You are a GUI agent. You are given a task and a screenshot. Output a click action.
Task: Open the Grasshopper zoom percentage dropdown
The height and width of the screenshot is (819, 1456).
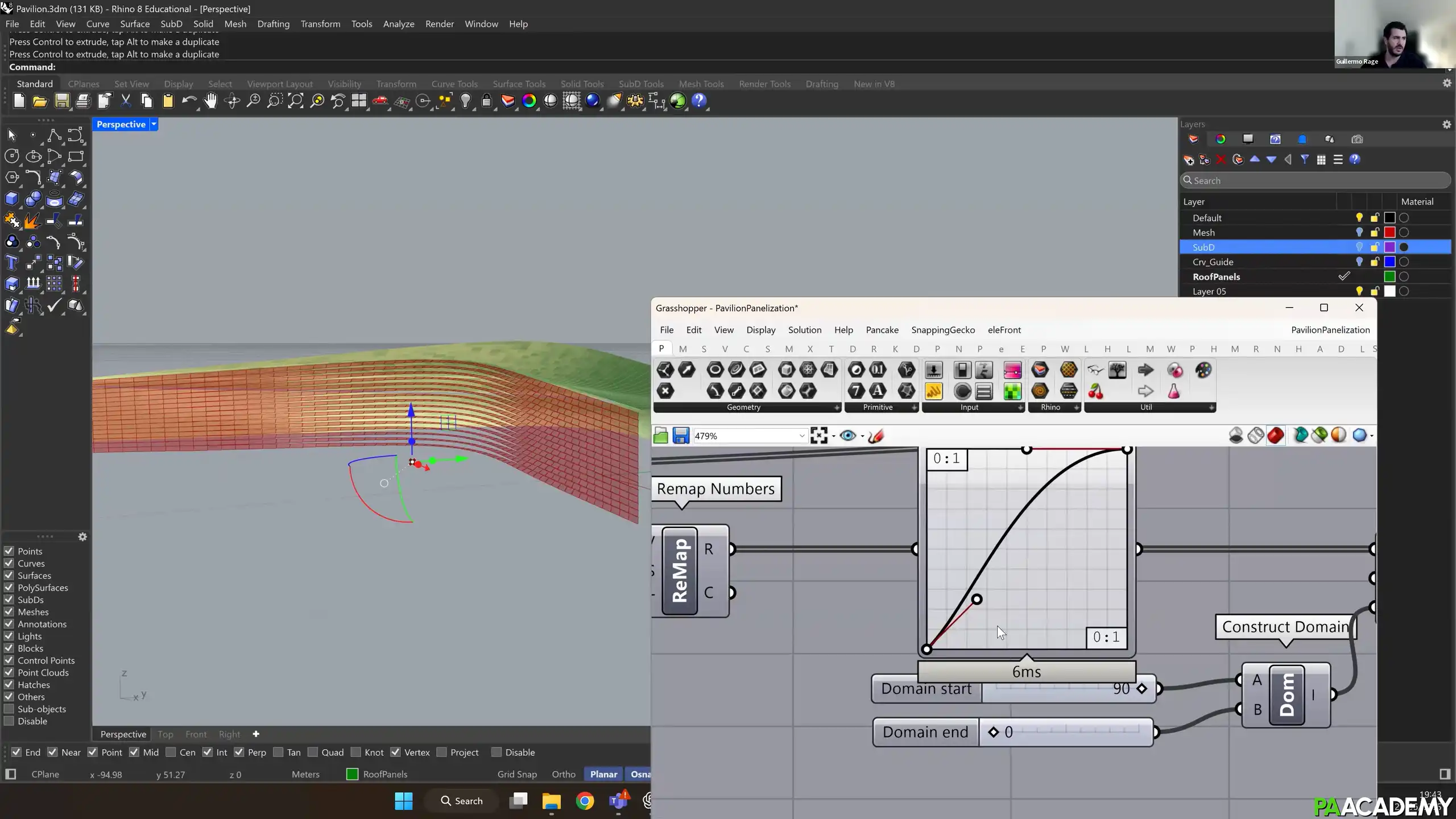tap(802, 436)
